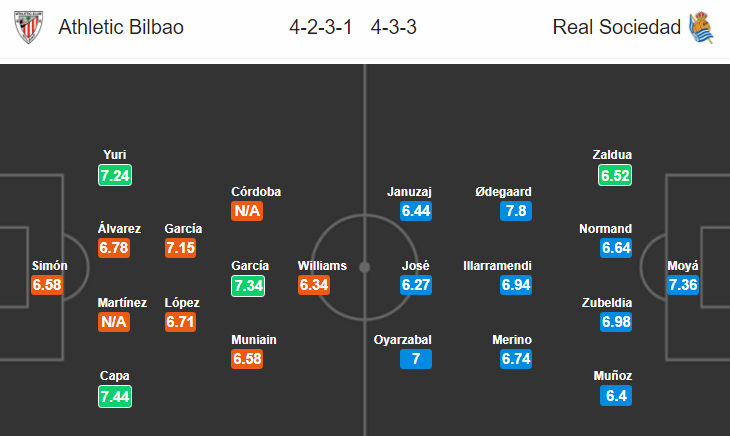Open Ødegaard's 7.8 rating badge
This screenshot has width=730, height=436.
point(516,211)
